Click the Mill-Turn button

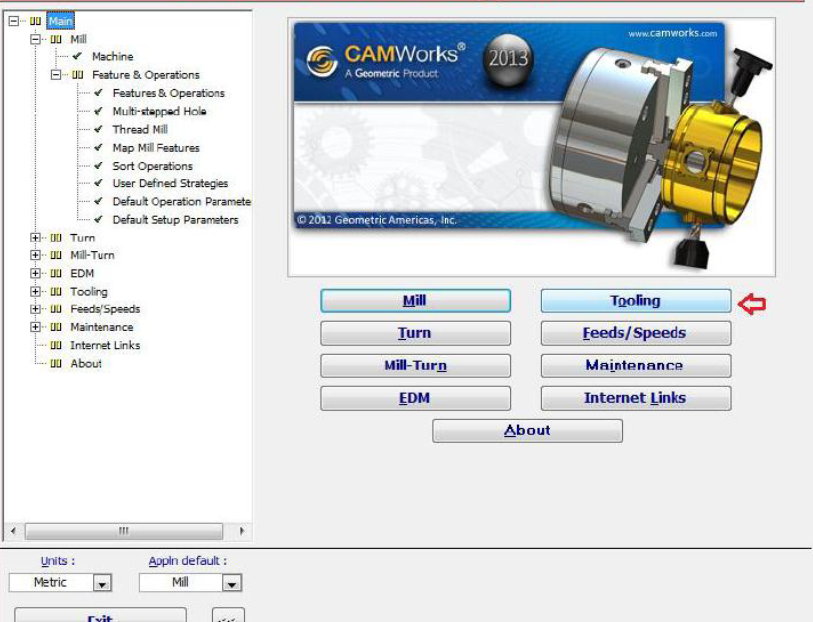pyautogui.click(x=415, y=365)
